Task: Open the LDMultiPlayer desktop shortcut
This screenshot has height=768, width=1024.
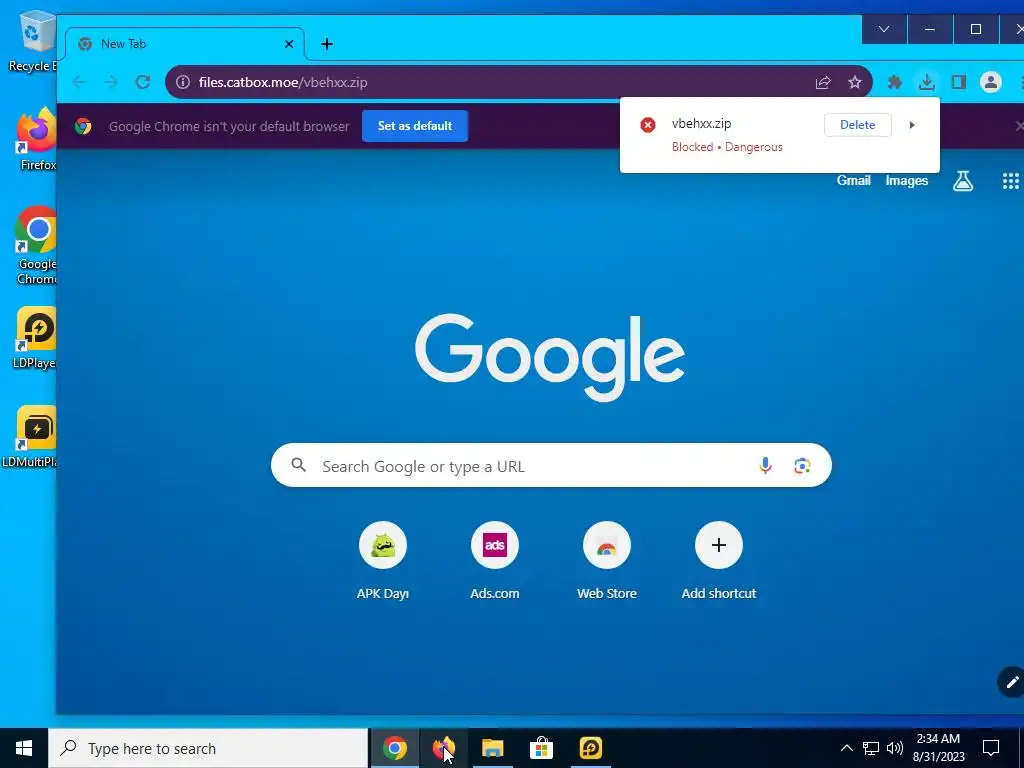Action: pyautogui.click(x=31, y=436)
